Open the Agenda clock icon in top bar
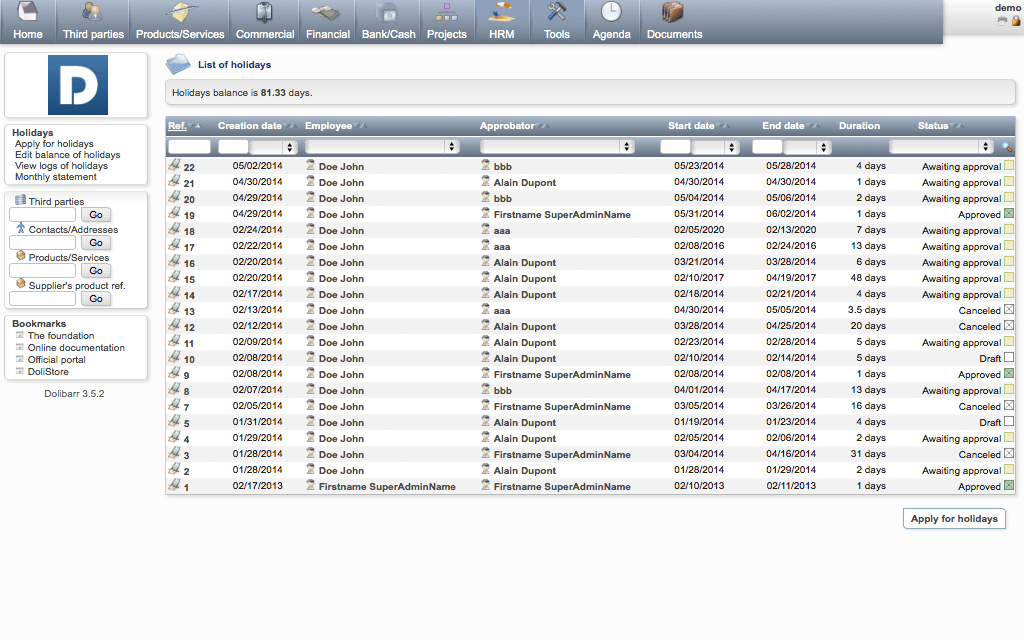 pyautogui.click(x=611, y=13)
